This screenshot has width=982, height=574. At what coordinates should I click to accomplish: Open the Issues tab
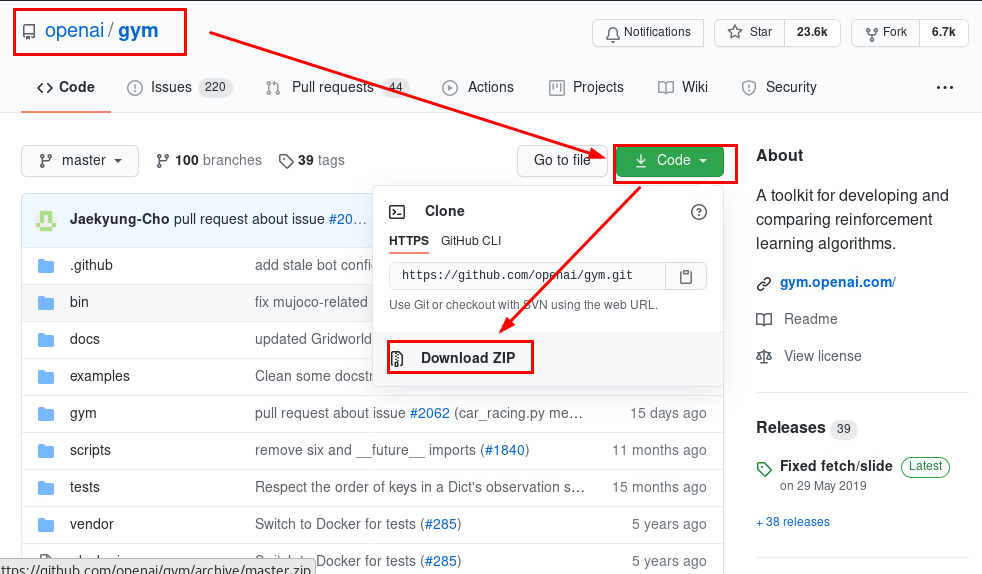(x=179, y=88)
